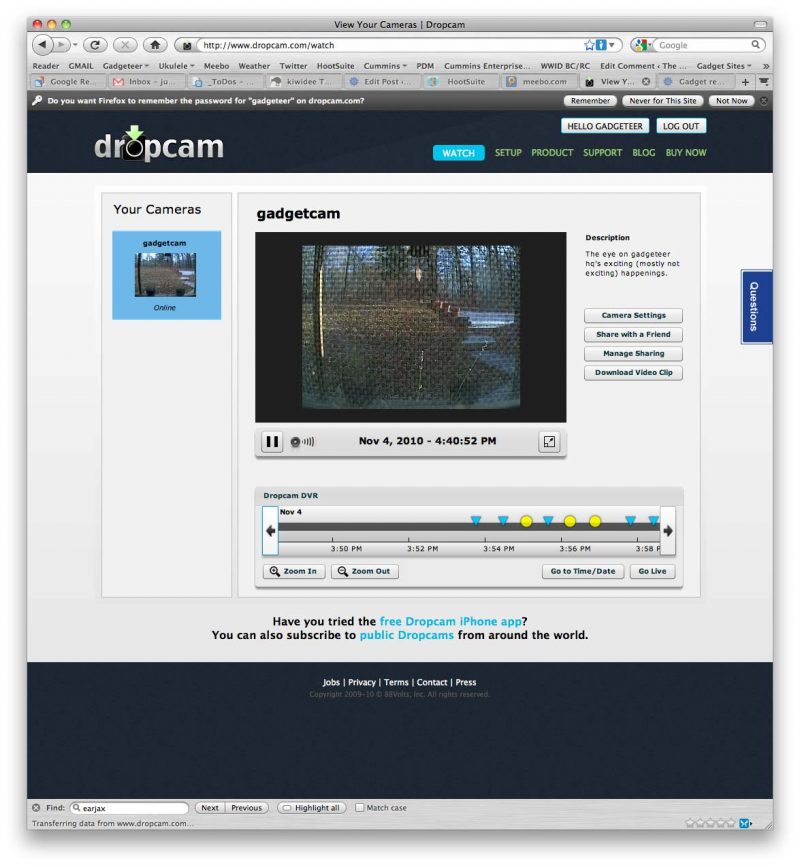Switch to the SETUP tab
The height and width of the screenshot is (867, 800).
click(x=507, y=152)
